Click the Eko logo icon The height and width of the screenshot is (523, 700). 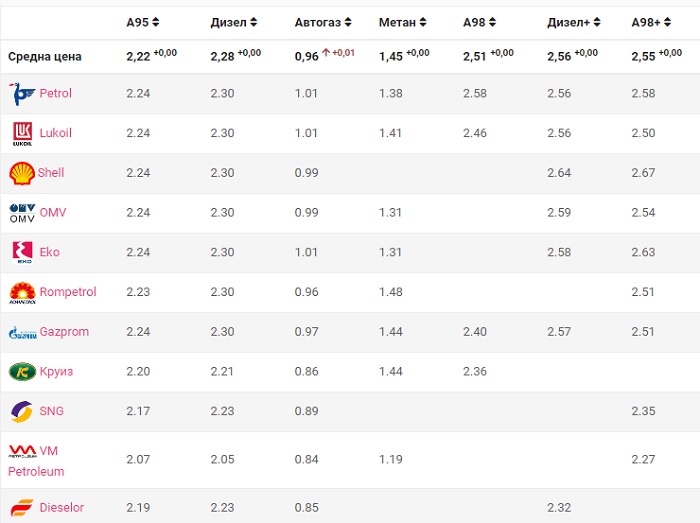point(22,253)
